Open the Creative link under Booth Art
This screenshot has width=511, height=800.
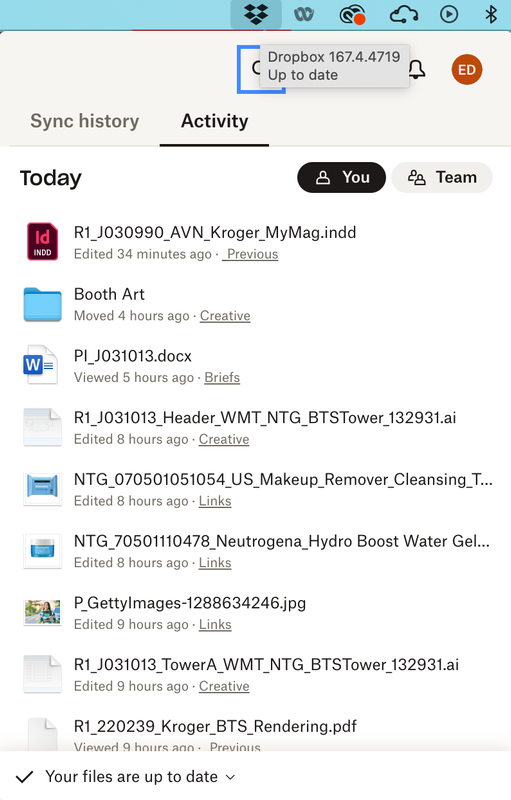point(225,316)
